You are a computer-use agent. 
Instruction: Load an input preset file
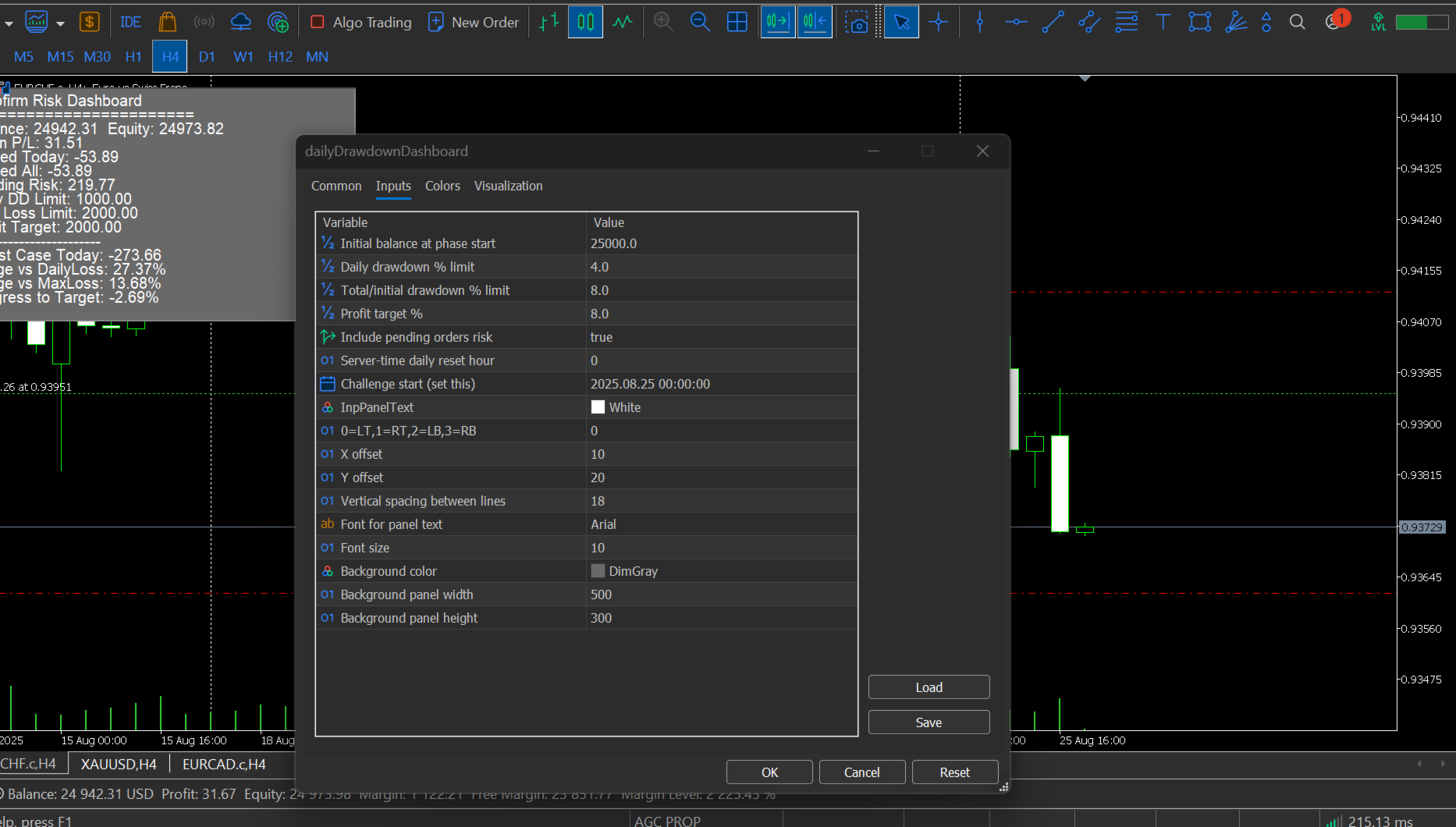tap(929, 687)
